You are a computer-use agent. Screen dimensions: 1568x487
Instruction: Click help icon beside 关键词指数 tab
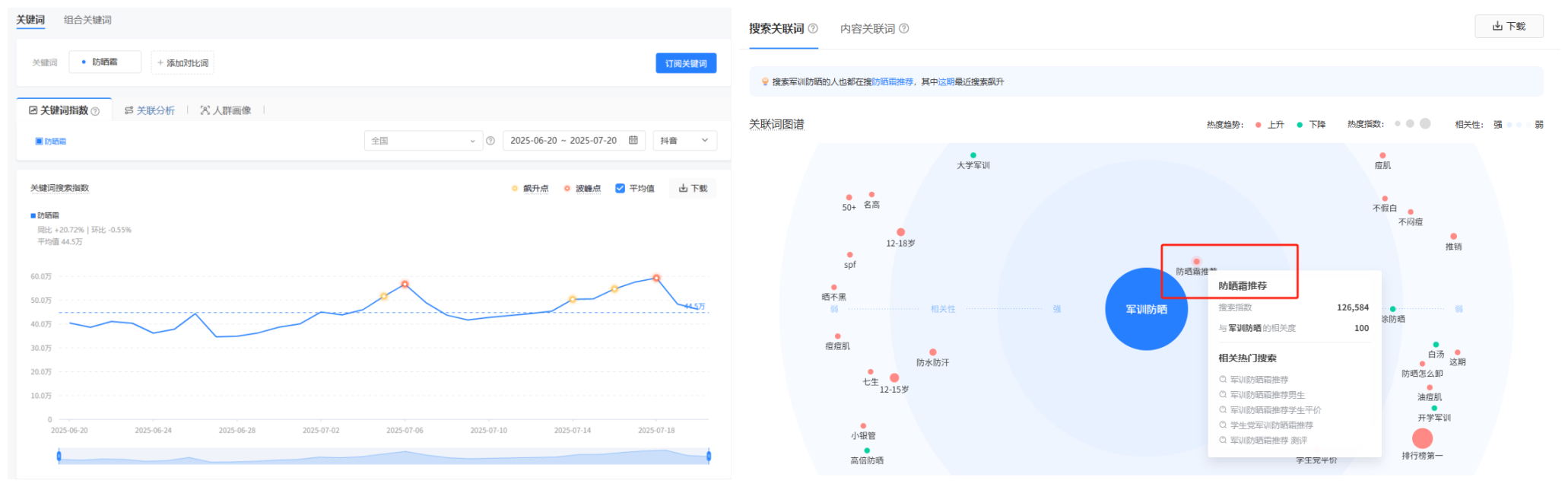[x=95, y=111]
